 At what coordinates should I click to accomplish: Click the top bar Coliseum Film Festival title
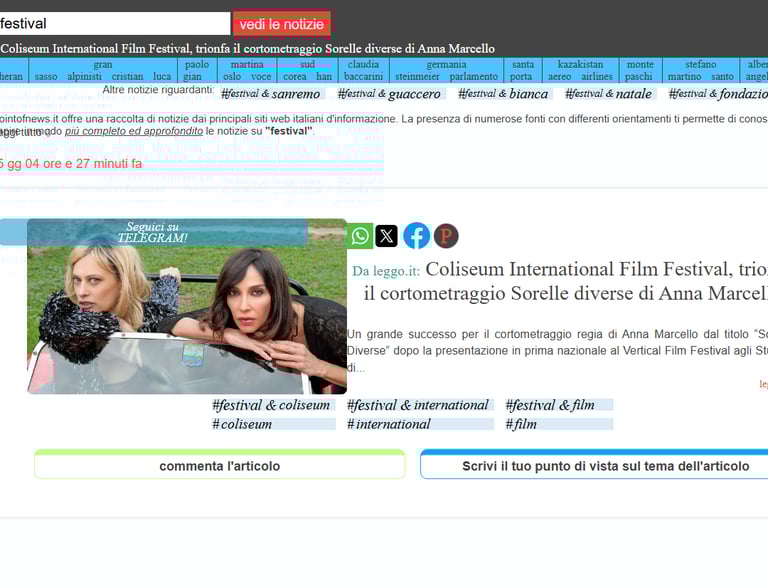click(x=247, y=49)
